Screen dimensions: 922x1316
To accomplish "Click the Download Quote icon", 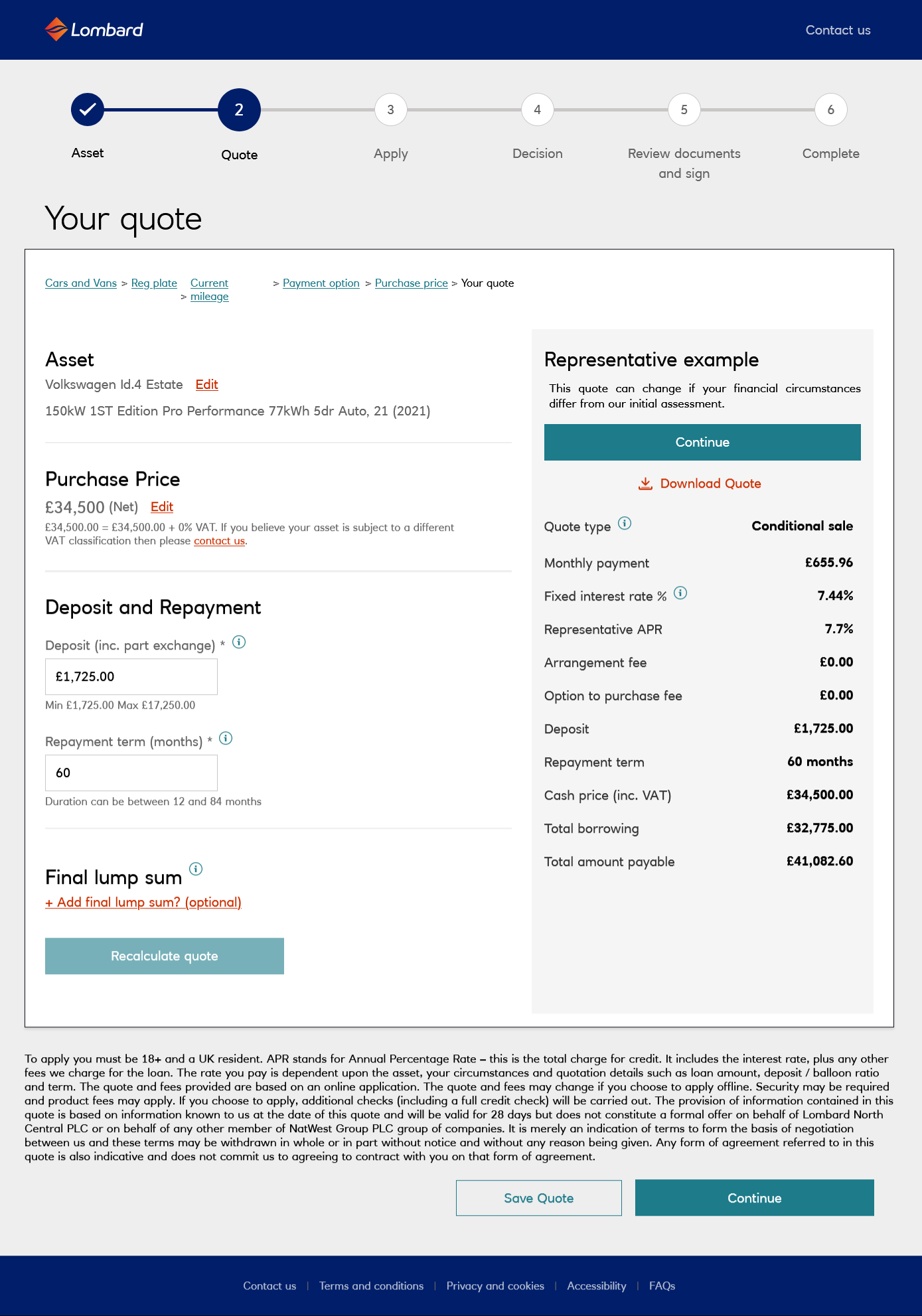I will 645,484.
